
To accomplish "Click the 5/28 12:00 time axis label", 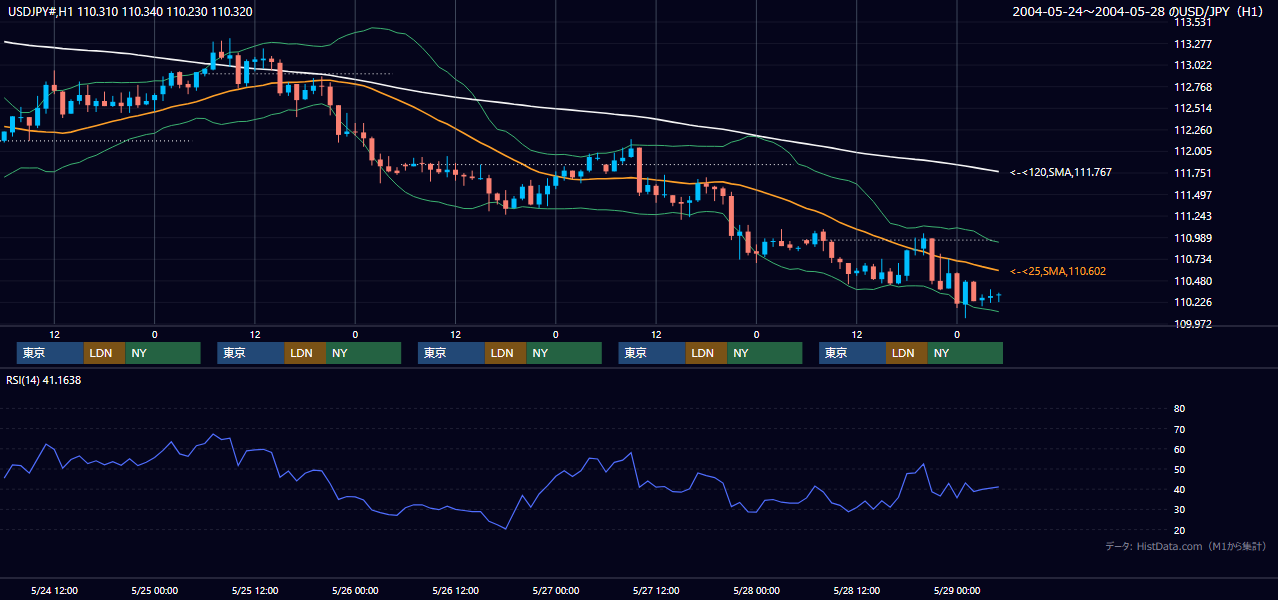I will pos(857,590).
